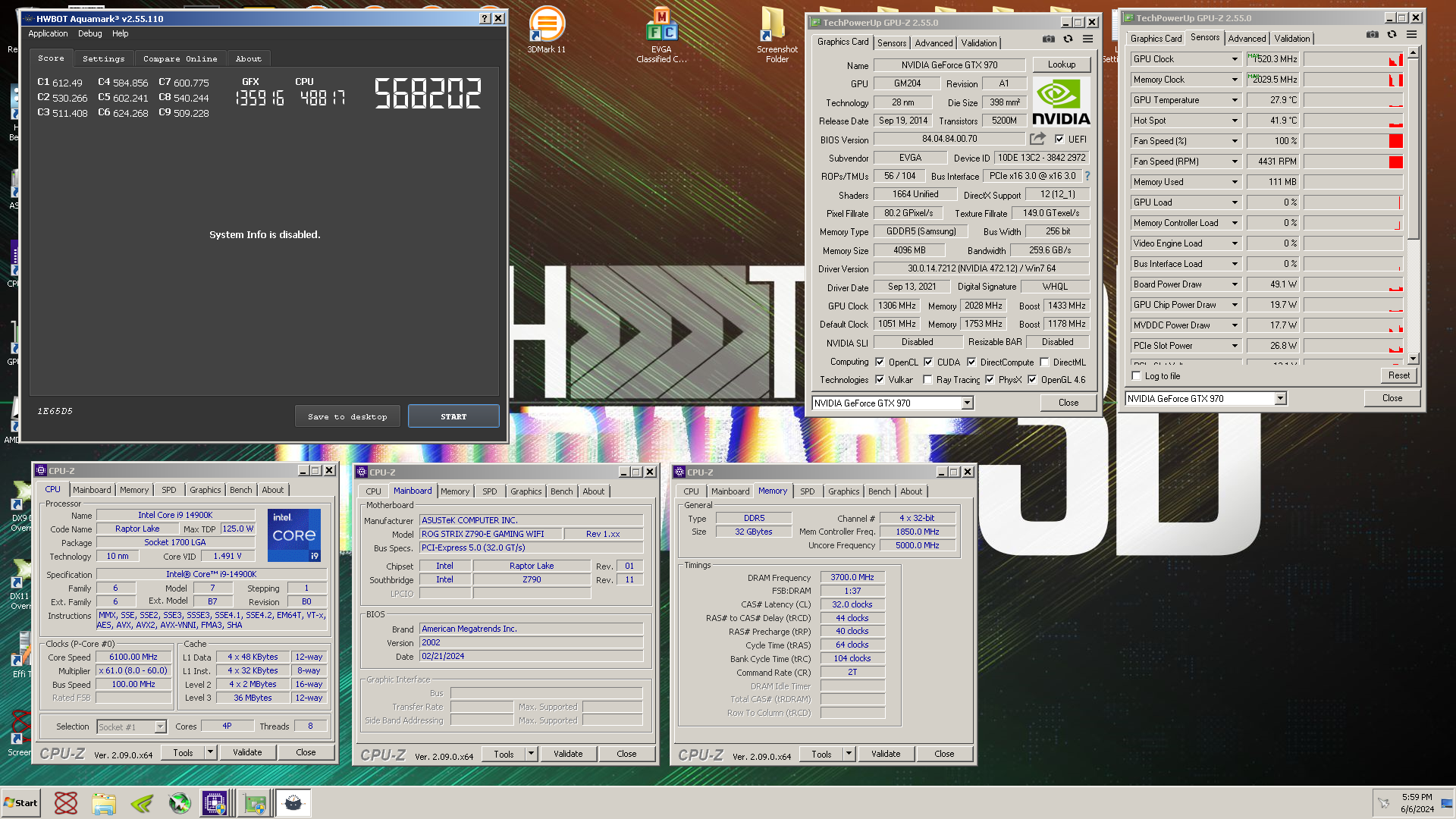
Task: Expand Fan Speed (RPM) sensor dropdown
Action: pyautogui.click(x=1235, y=162)
